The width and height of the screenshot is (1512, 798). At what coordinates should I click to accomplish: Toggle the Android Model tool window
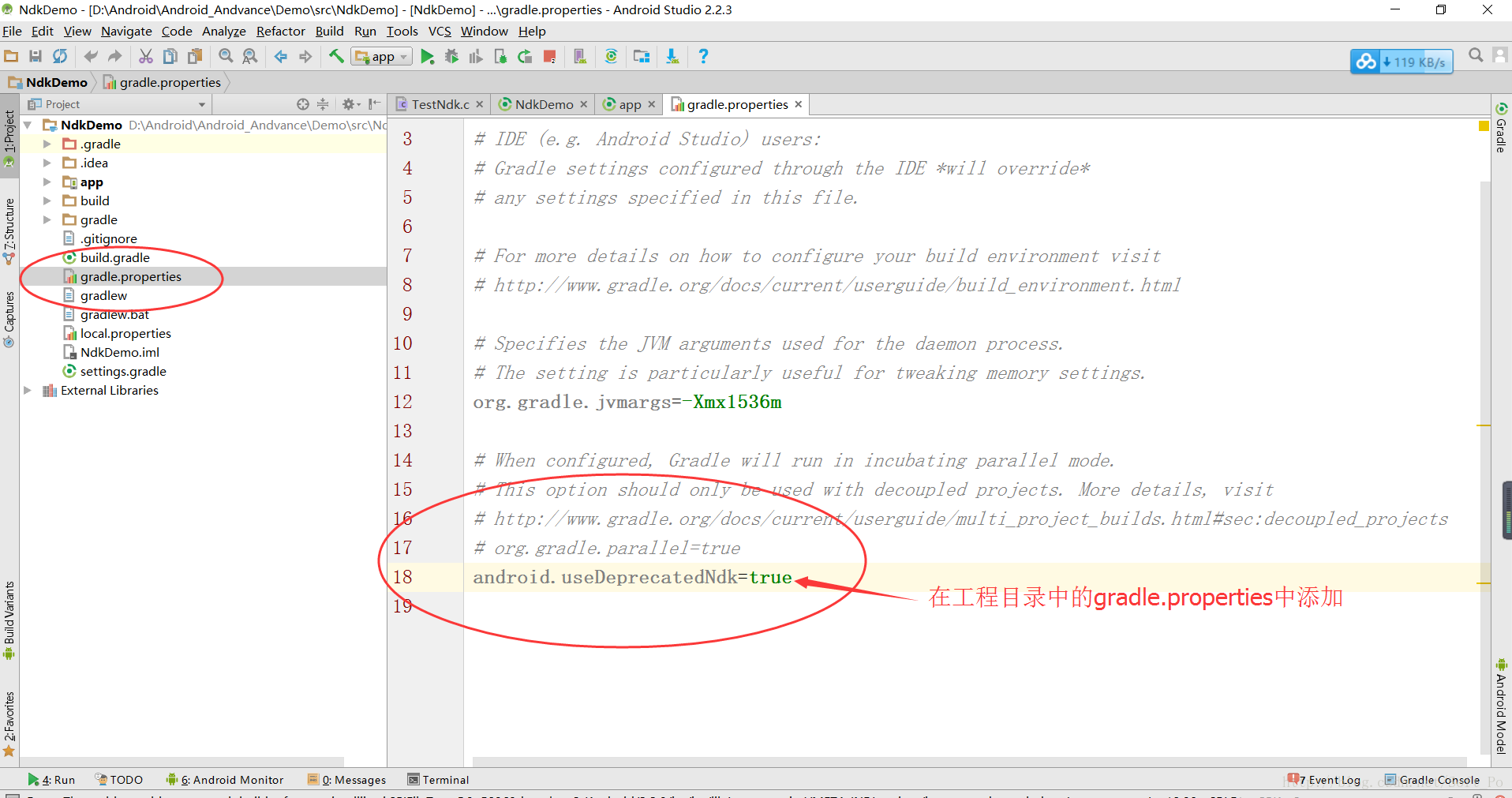[x=1502, y=706]
